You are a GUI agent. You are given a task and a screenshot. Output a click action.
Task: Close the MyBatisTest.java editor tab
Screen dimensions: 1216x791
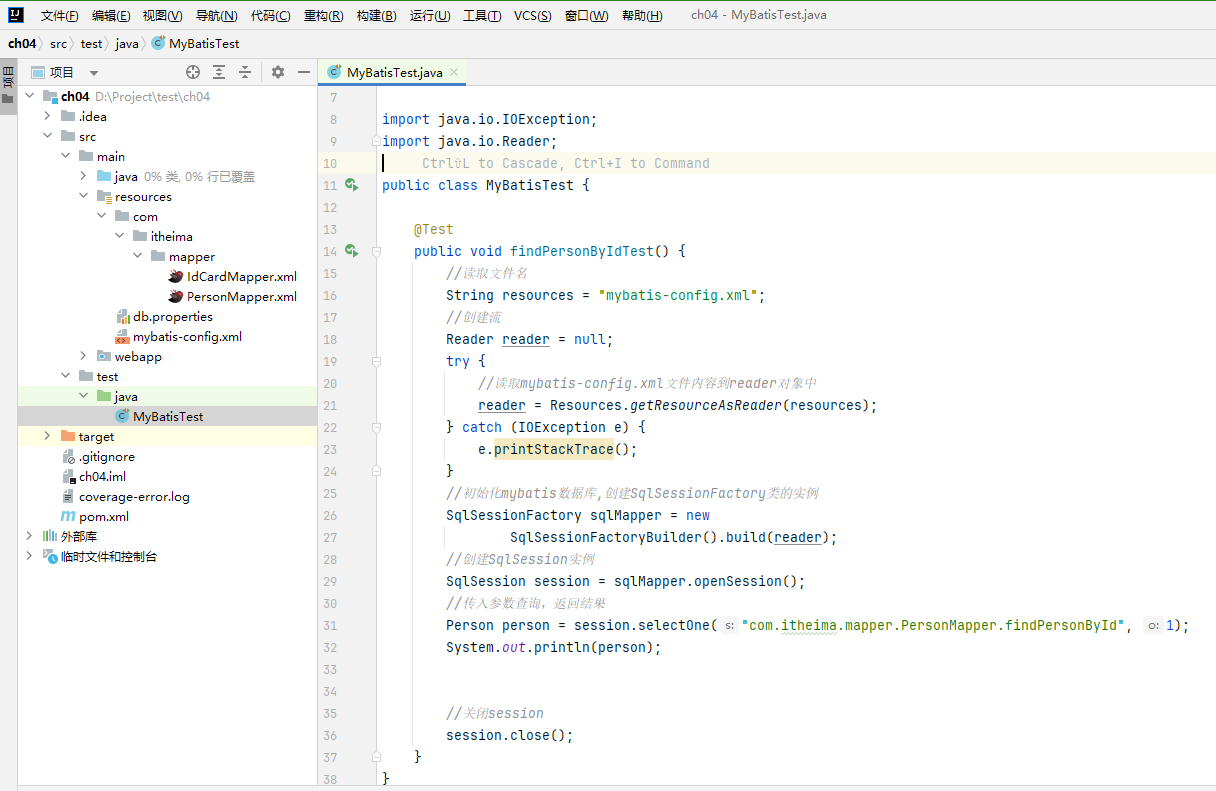click(x=454, y=72)
